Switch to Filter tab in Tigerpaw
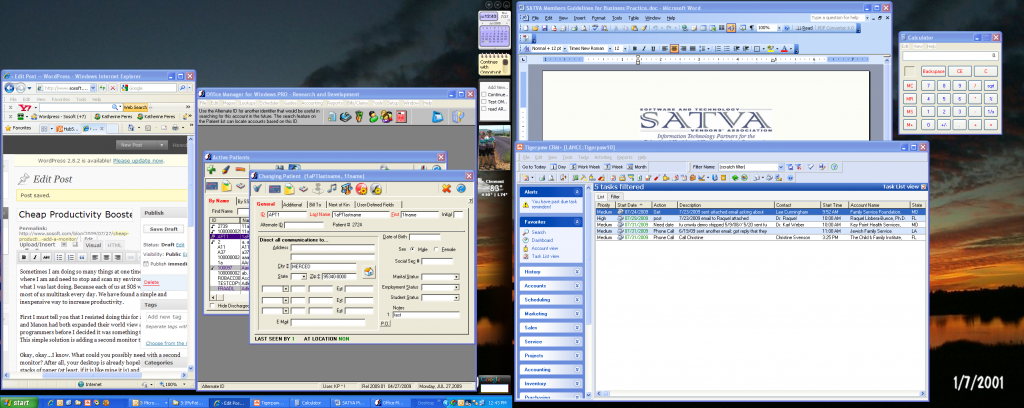 pos(615,196)
